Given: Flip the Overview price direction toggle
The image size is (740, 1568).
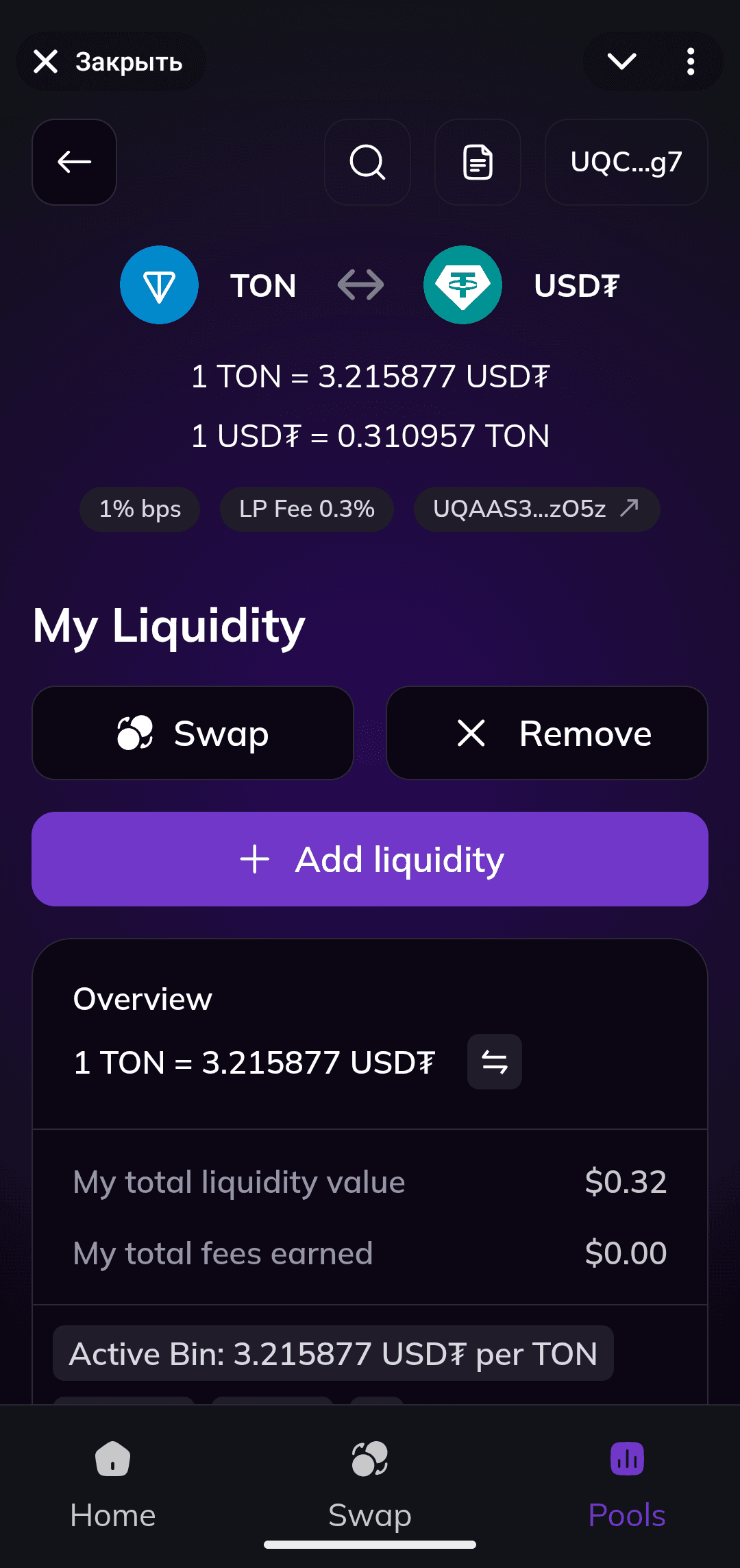Looking at the screenshot, I should [x=494, y=1061].
